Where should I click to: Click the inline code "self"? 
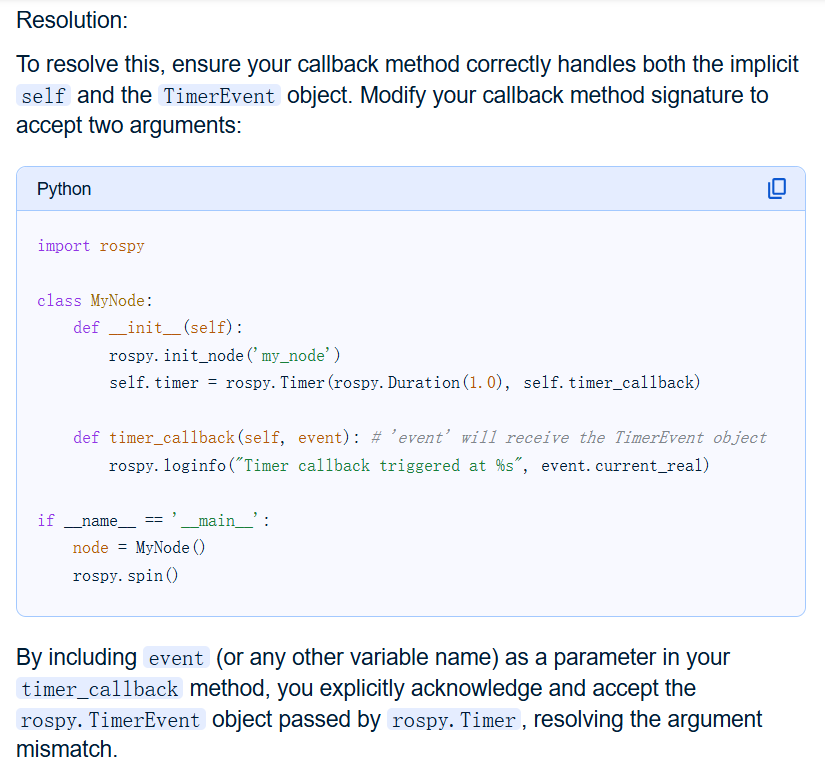pos(43,96)
